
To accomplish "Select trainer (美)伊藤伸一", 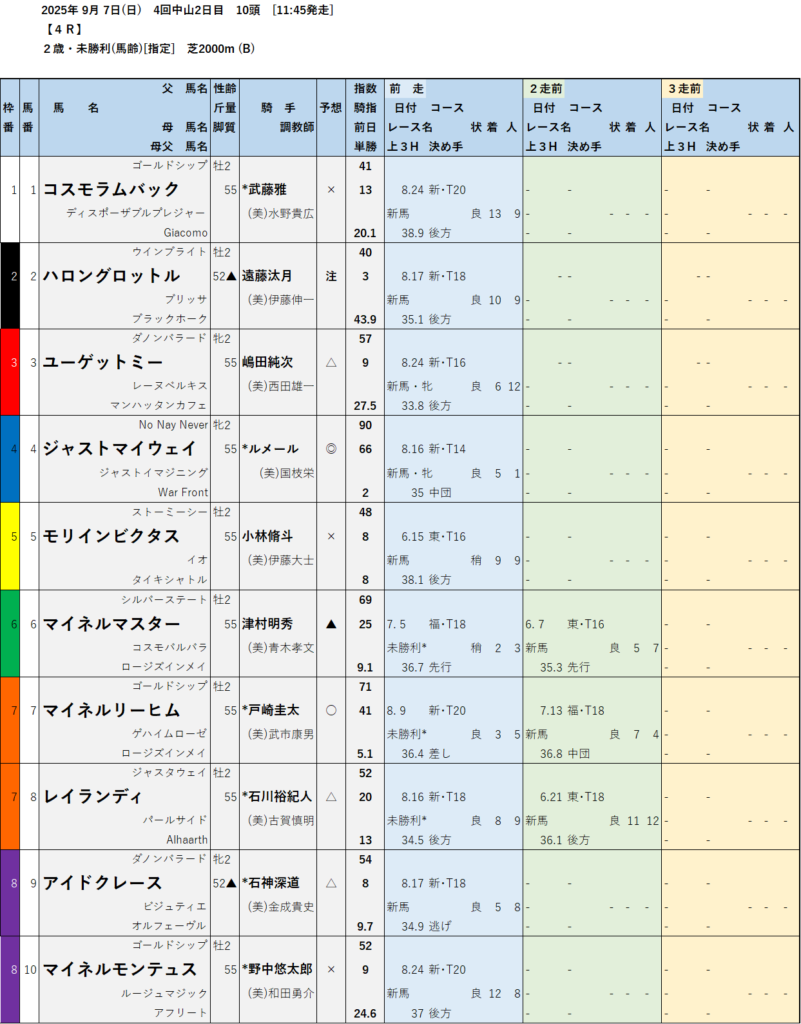I will tap(281, 300).
